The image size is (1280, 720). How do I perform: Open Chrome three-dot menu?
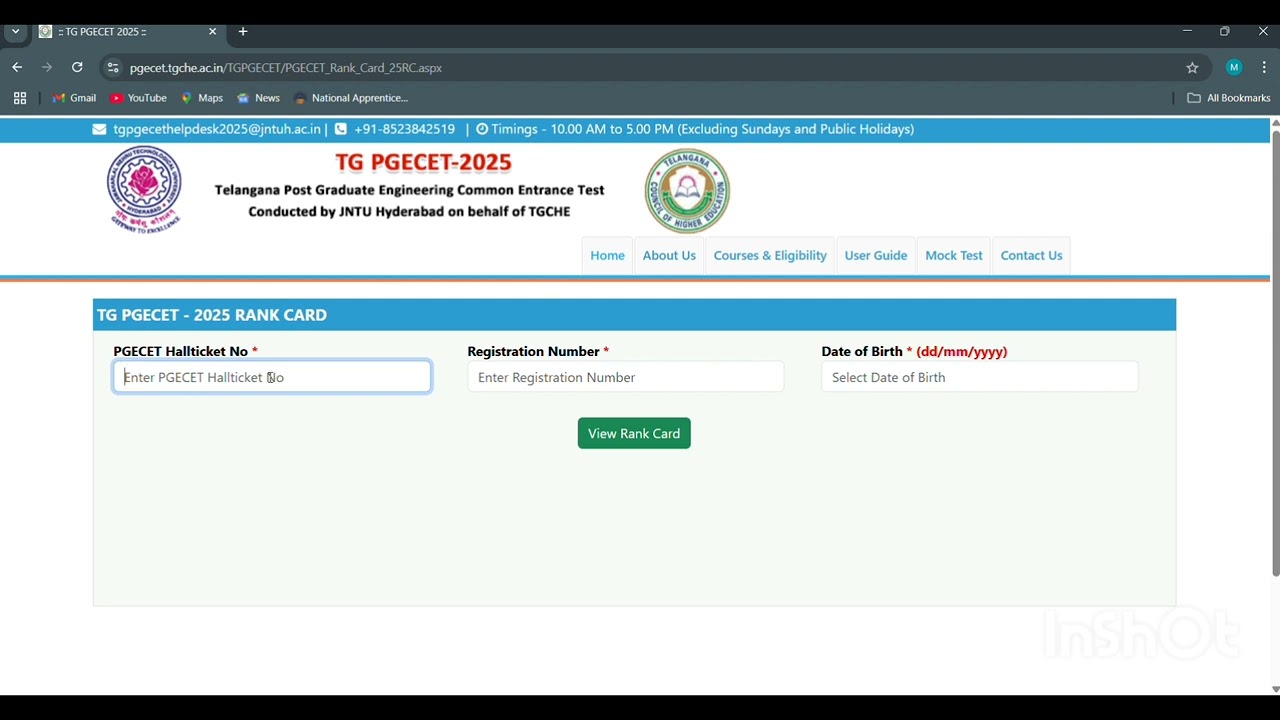1264,67
